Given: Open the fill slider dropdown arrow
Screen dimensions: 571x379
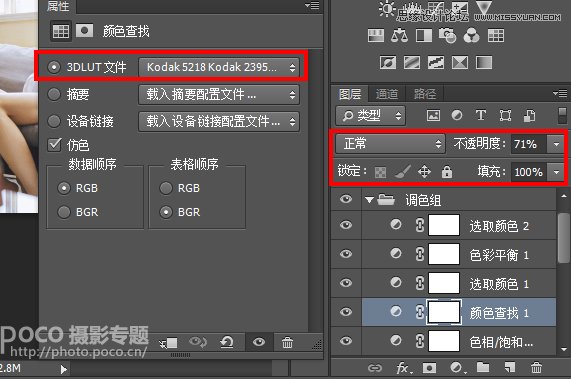Looking at the screenshot, I should (556, 171).
